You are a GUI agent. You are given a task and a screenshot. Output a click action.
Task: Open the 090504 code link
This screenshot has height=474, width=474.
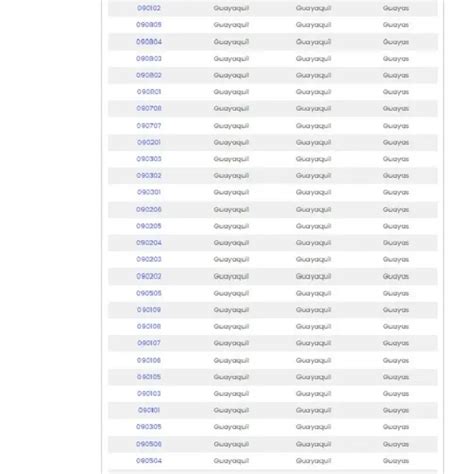tap(149, 461)
